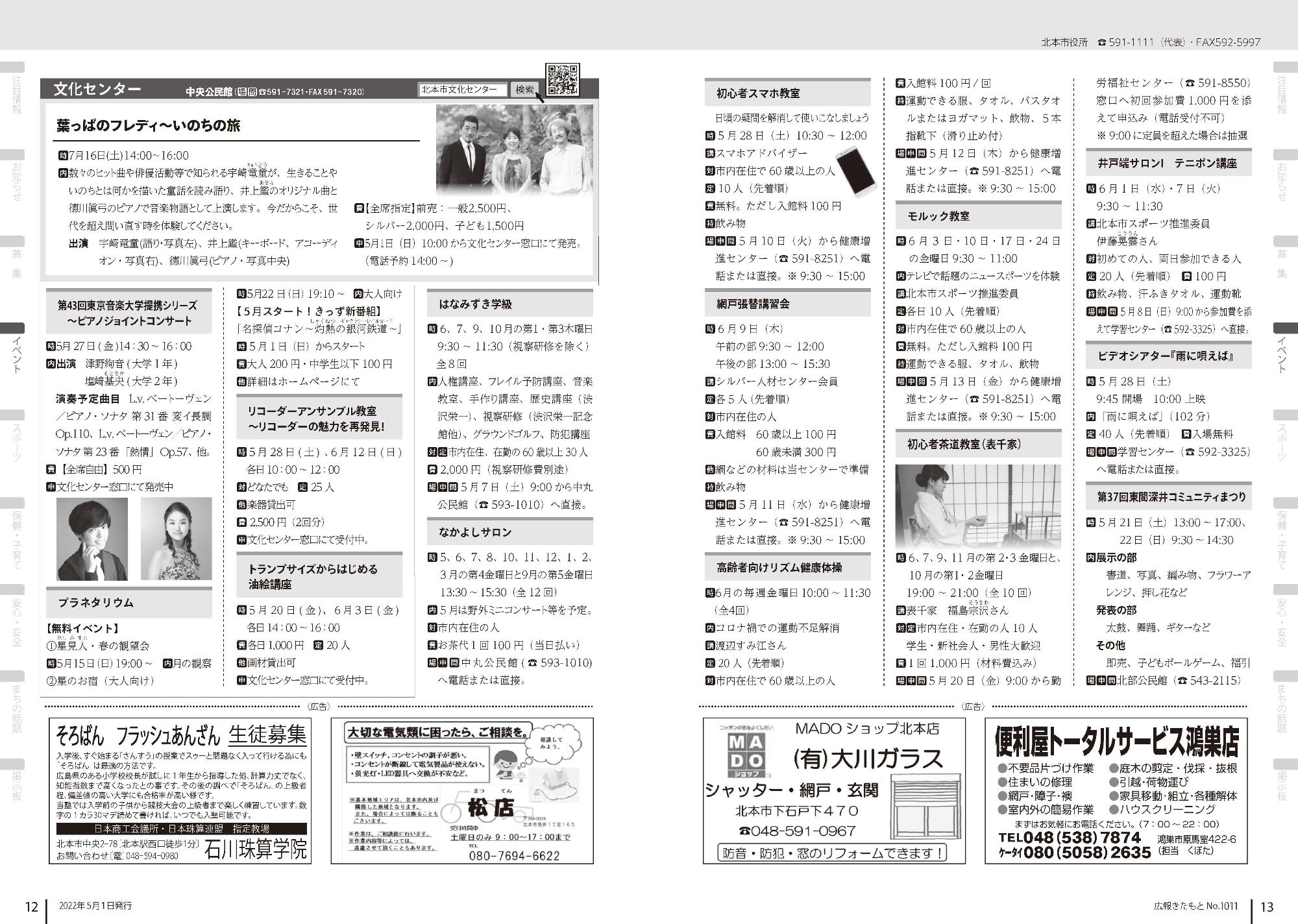Click the 防音・防犯・窓のリフォームできます! banner
The image size is (1298, 924).
[x=833, y=852]
